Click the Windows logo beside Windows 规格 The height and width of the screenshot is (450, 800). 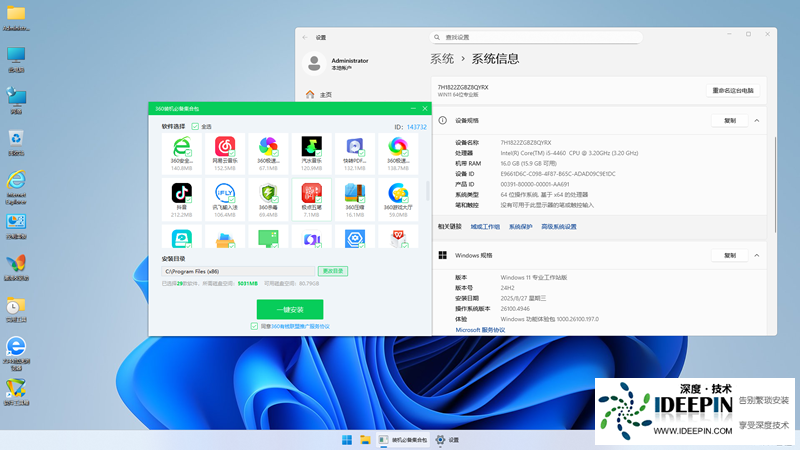click(x=442, y=255)
